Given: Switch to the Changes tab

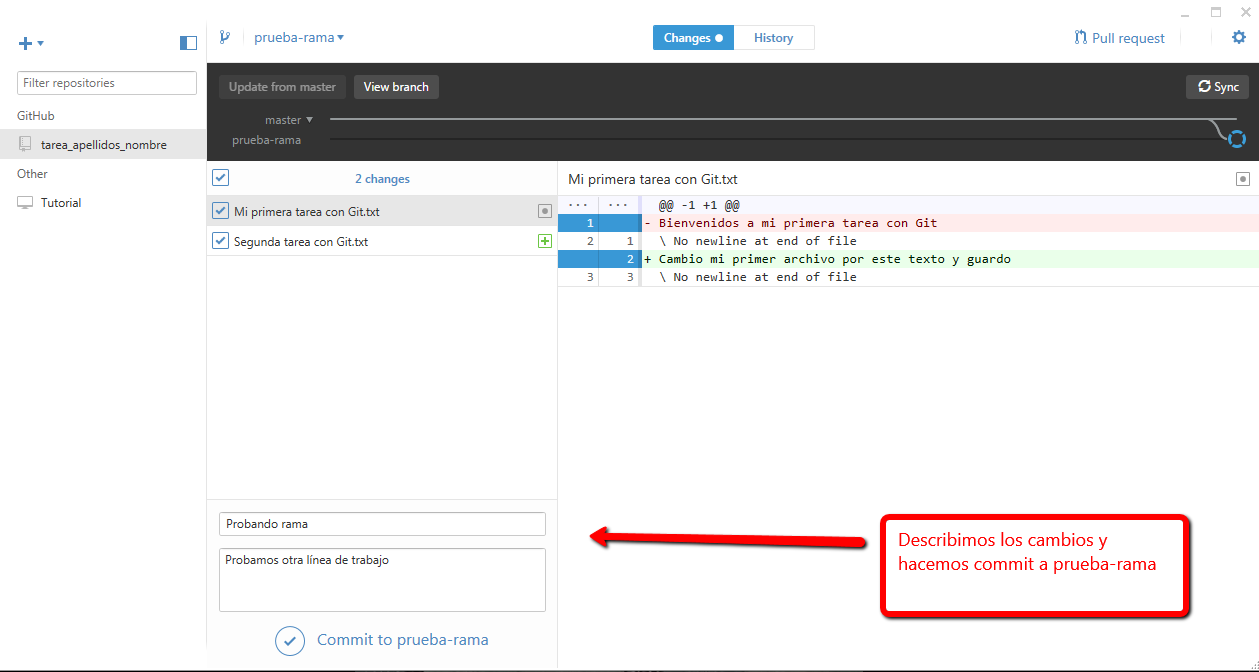Looking at the screenshot, I should pos(693,38).
